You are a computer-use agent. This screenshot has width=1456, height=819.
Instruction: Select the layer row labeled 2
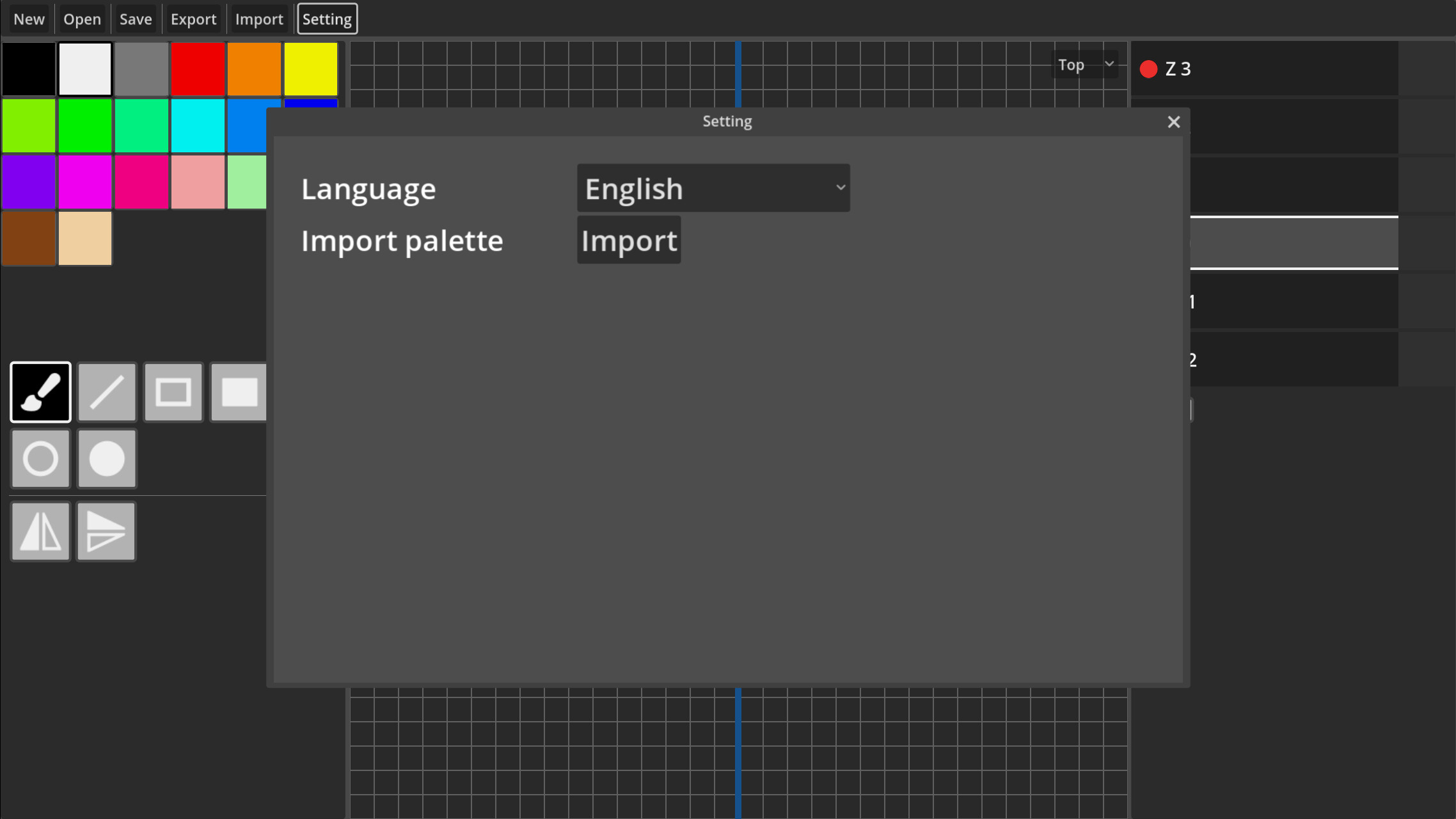pyautogui.click(x=1292, y=359)
